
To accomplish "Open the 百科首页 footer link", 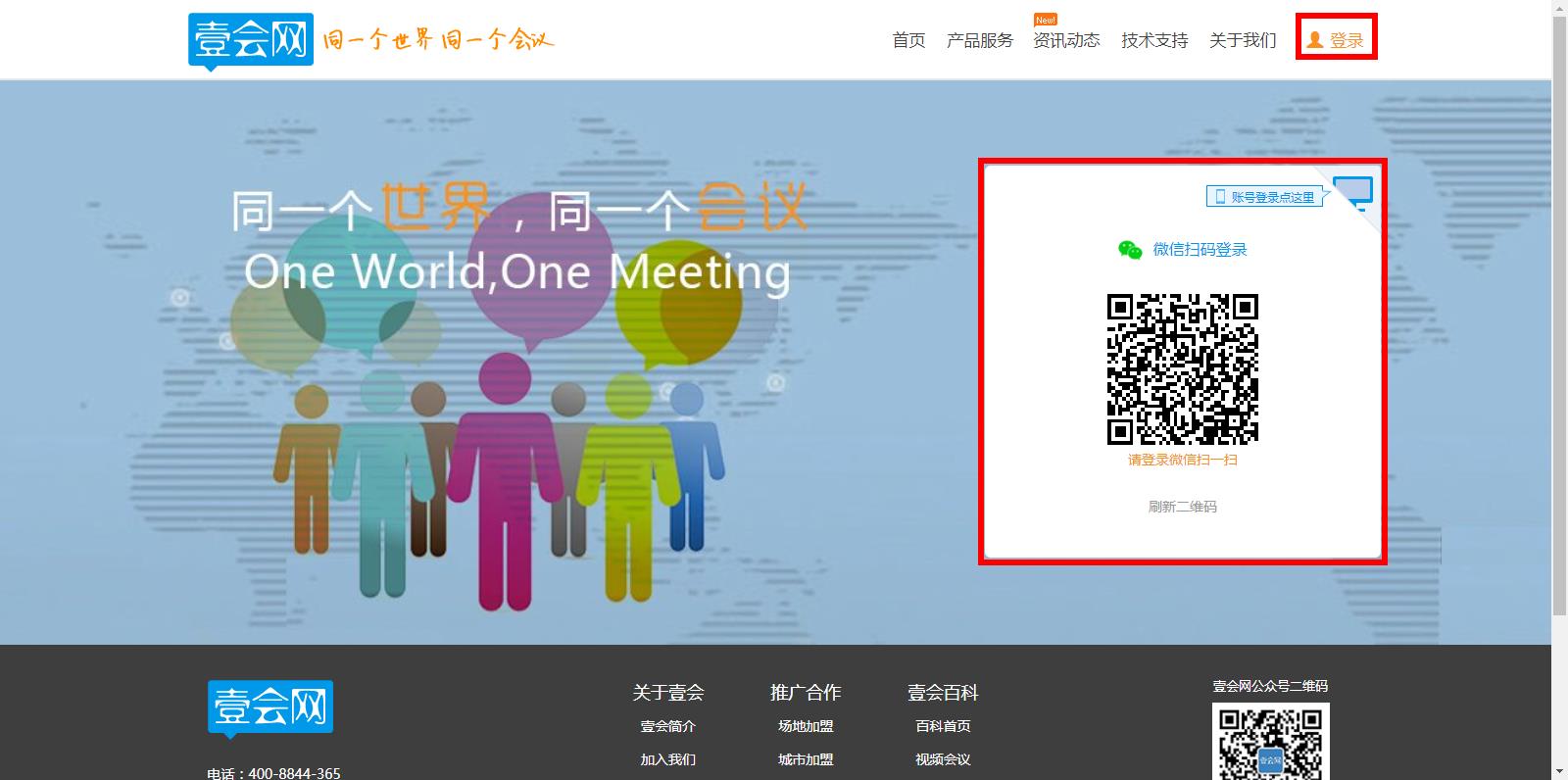I will 943,726.
